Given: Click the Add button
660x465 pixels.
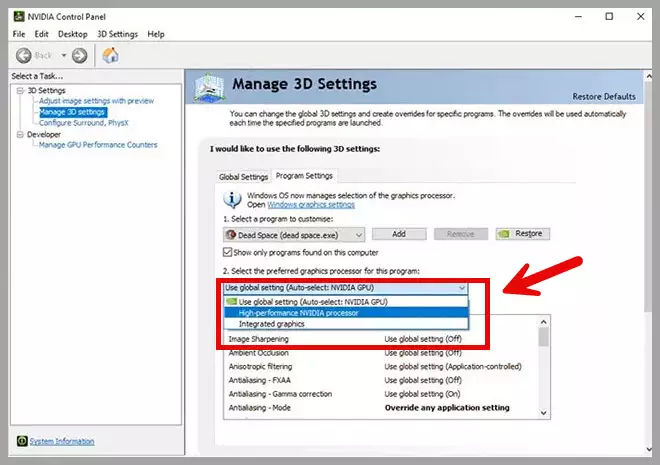Looking at the screenshot, I should pyautogui.click(x=399, y=234).
